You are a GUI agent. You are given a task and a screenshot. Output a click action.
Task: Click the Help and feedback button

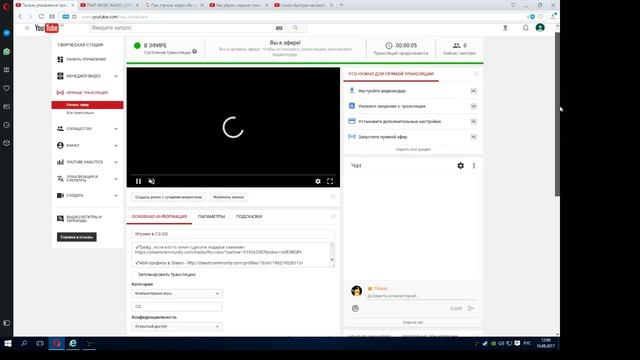[77, 237]
